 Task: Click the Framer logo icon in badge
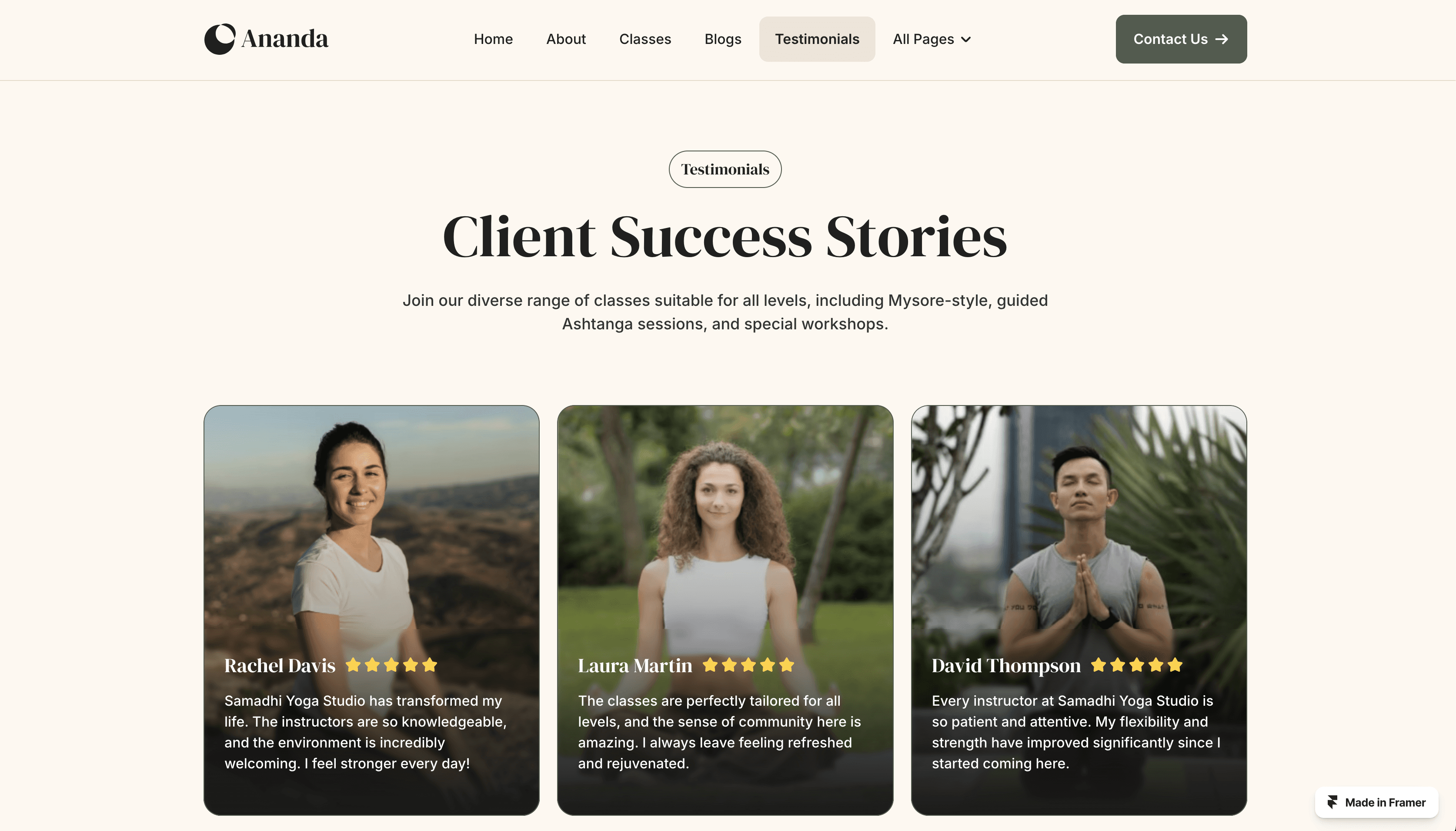(1332, 802)
